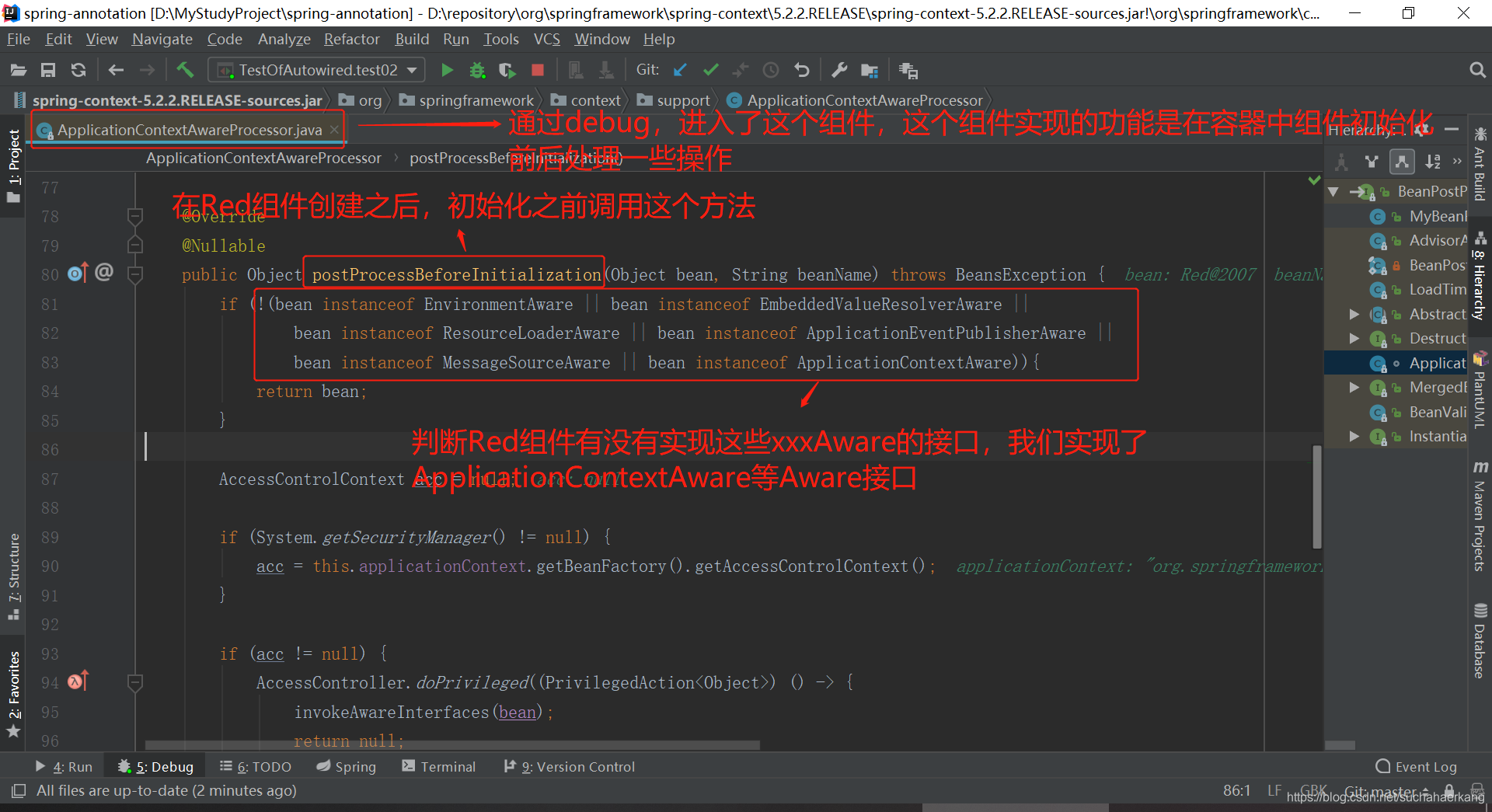Viewport: 1492px width, 812px height.
Task: Click the Synchronize refresh icon
Action: click(x=78, y=71)
